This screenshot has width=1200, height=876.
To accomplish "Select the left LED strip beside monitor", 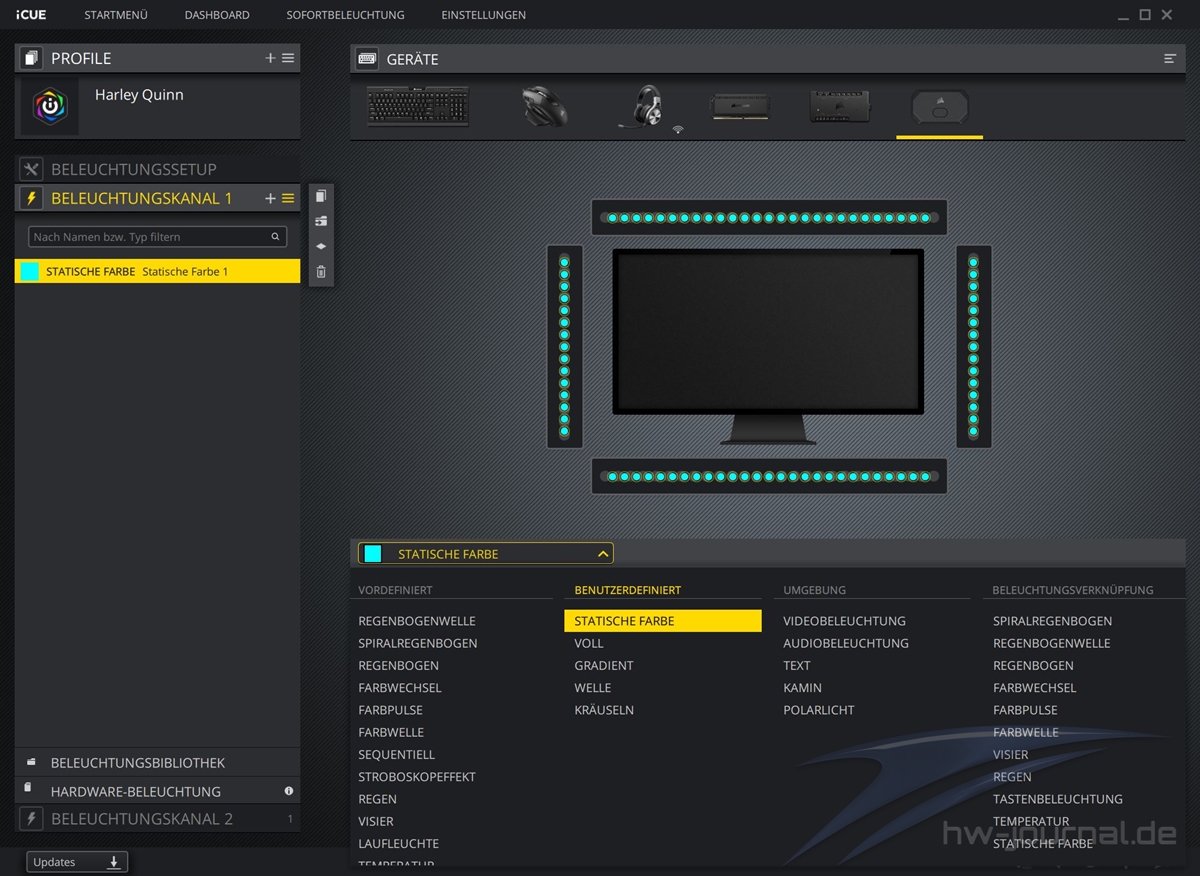I will (x=564, y=347).
